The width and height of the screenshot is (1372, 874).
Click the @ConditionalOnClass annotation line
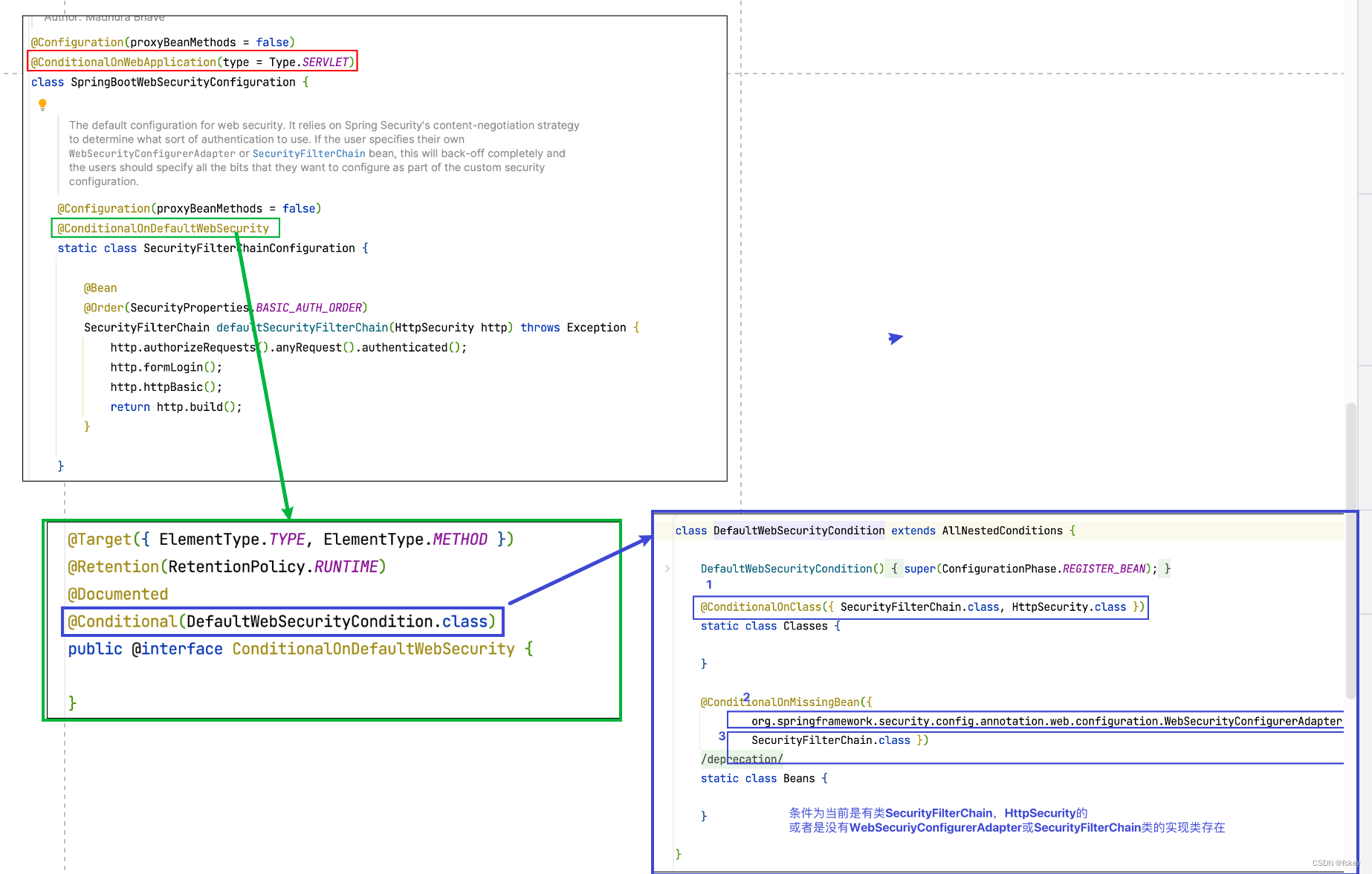(922, 607)
